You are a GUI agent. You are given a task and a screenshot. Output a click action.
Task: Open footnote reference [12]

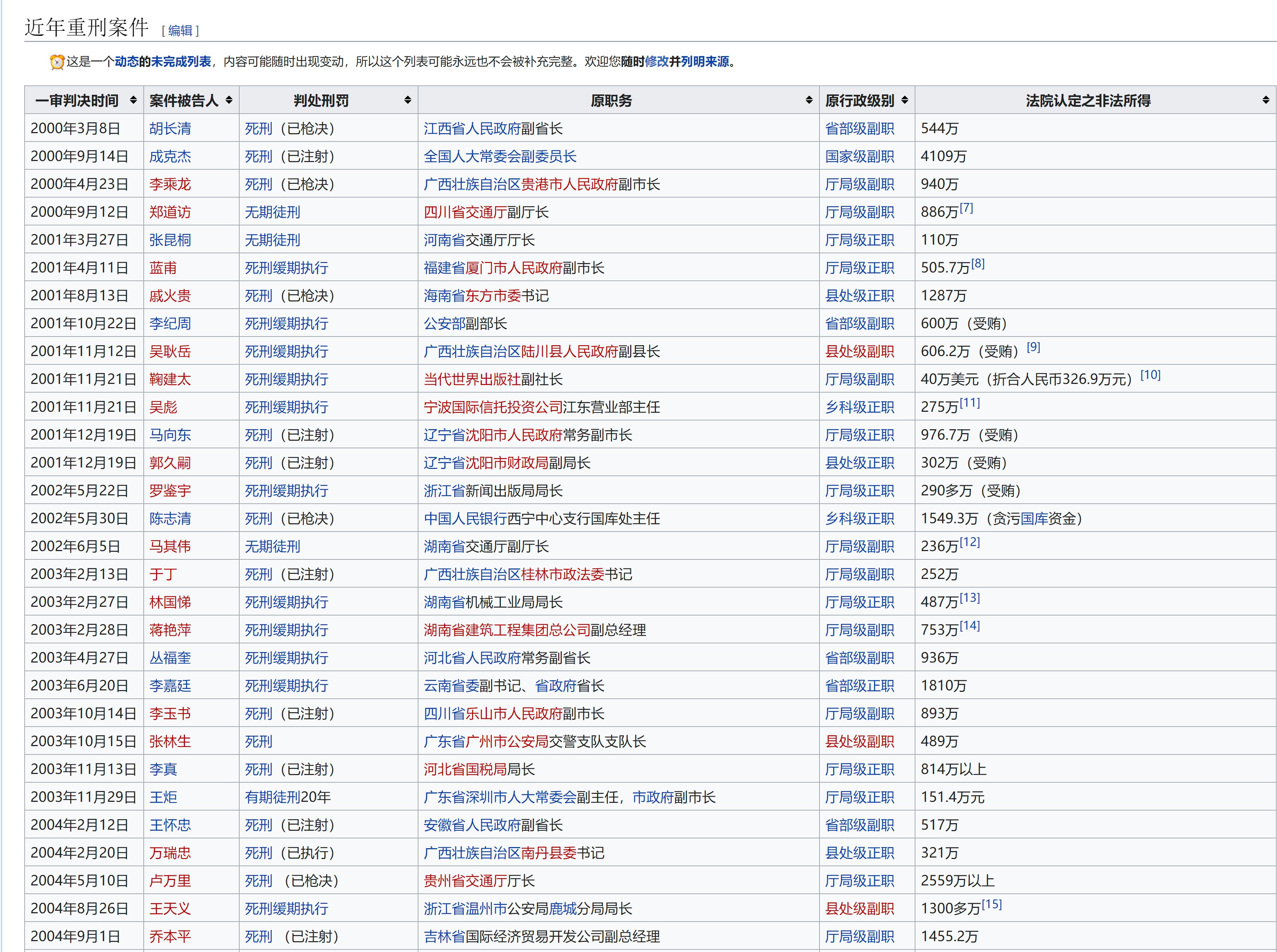[x=970, y=542]
